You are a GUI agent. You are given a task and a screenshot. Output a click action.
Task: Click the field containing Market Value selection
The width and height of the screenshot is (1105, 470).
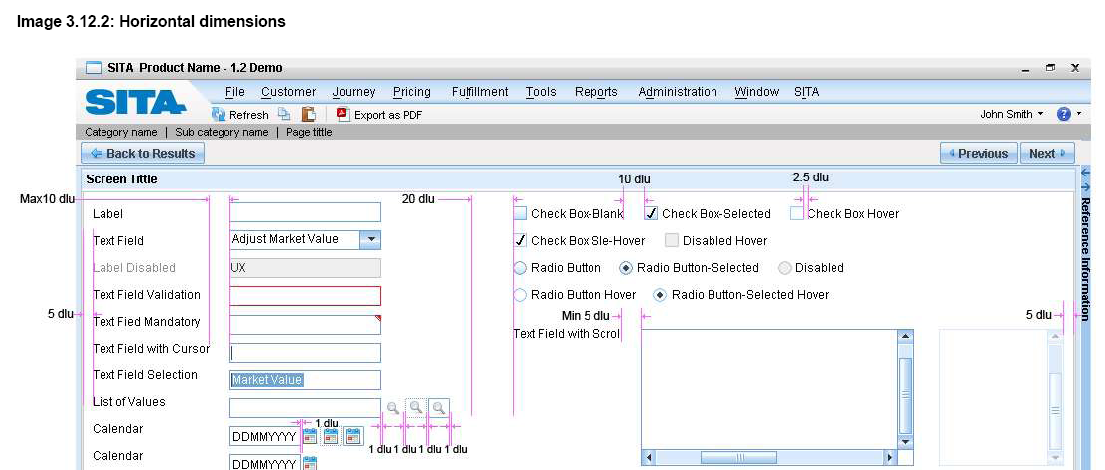point(304,380)
